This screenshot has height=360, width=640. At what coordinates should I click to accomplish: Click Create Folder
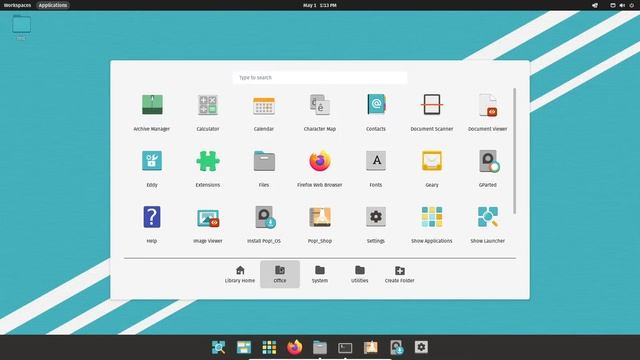pos(400,274)
